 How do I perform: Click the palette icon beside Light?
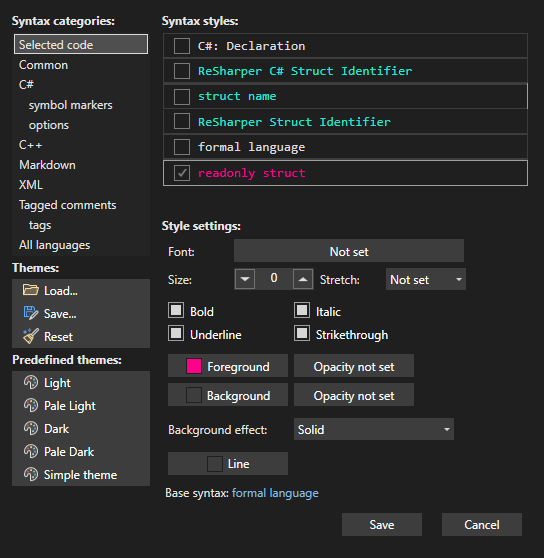31,383
